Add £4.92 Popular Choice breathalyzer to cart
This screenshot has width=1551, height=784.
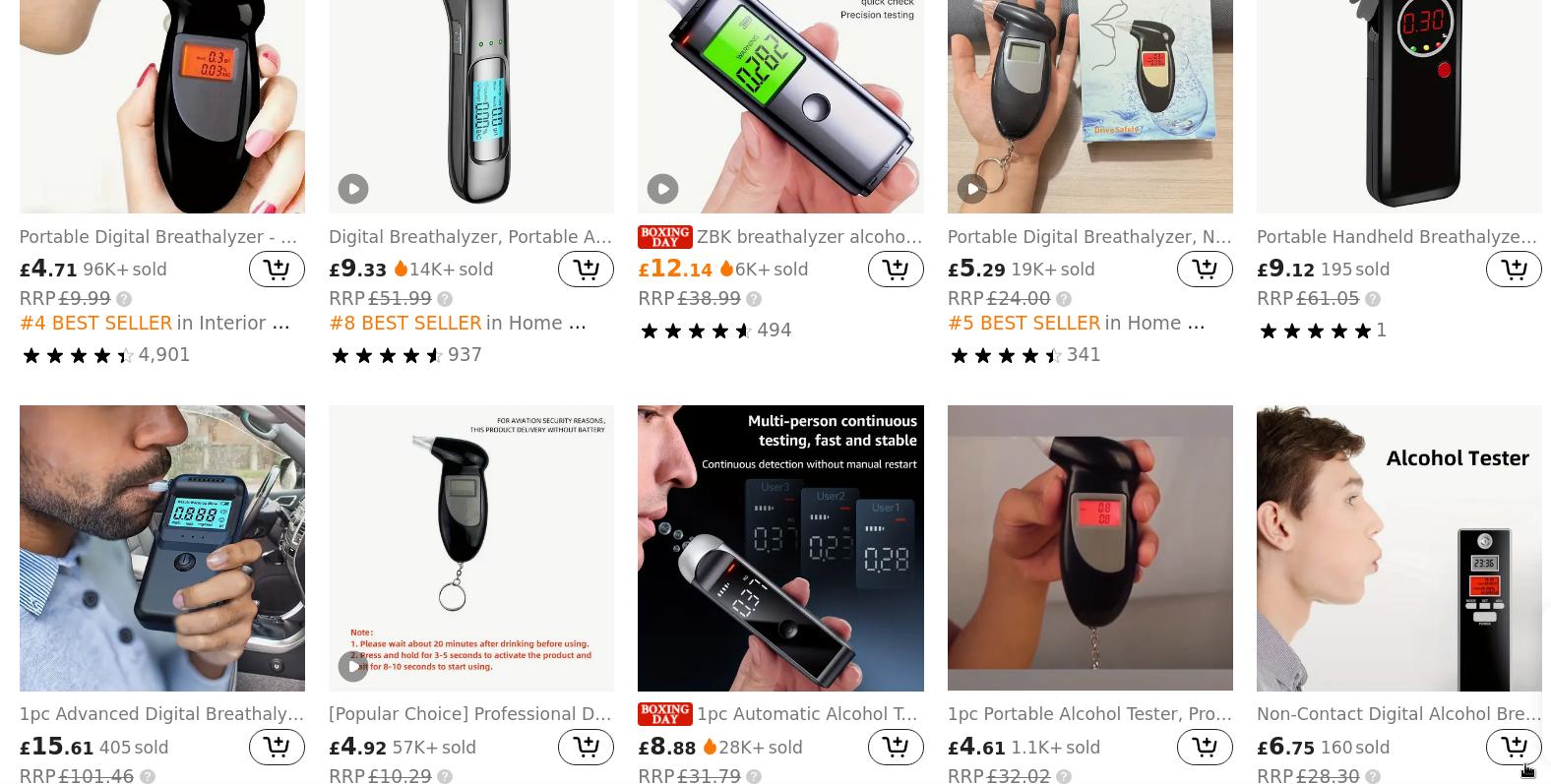tap(586, 747)
